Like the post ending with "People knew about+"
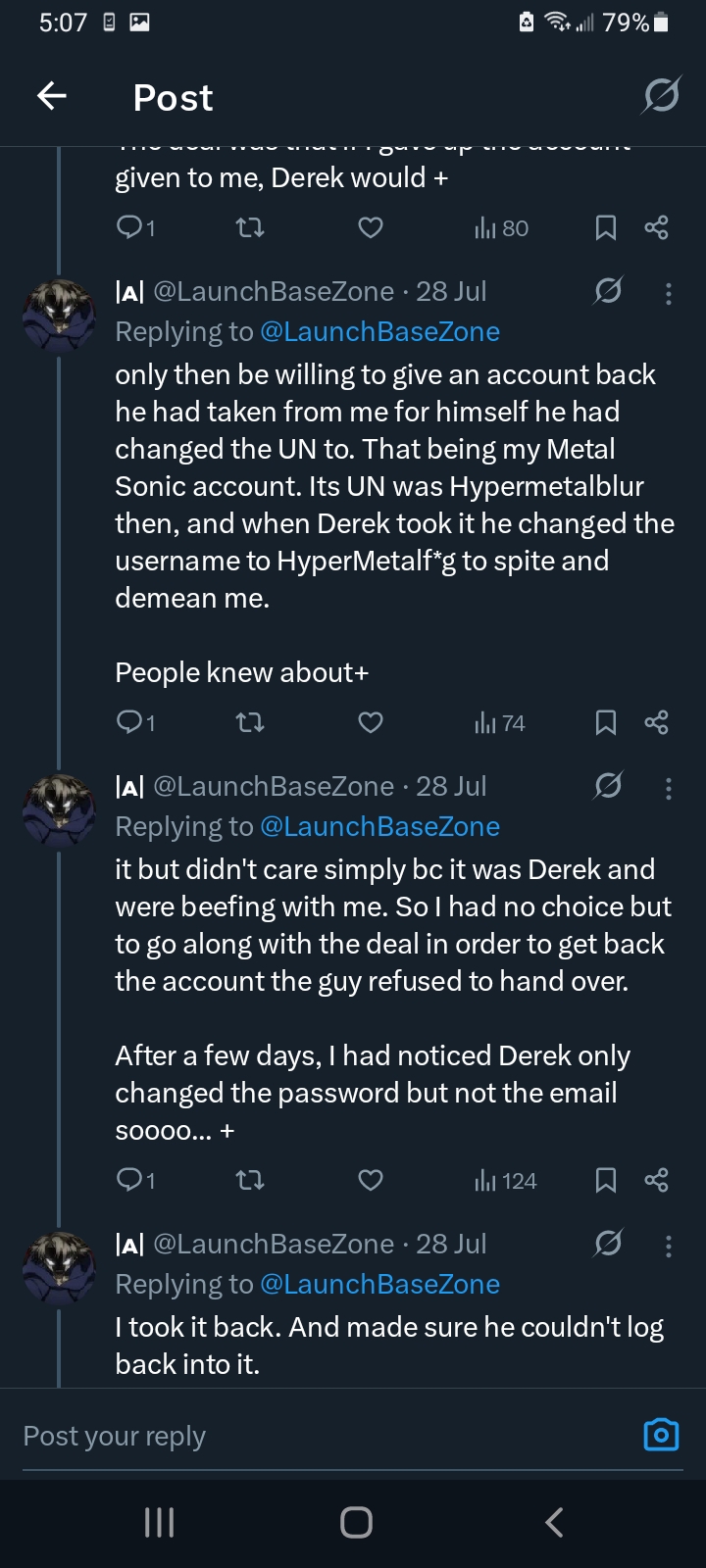This screenshot has width=706, height=1568. tap(370, 723)
